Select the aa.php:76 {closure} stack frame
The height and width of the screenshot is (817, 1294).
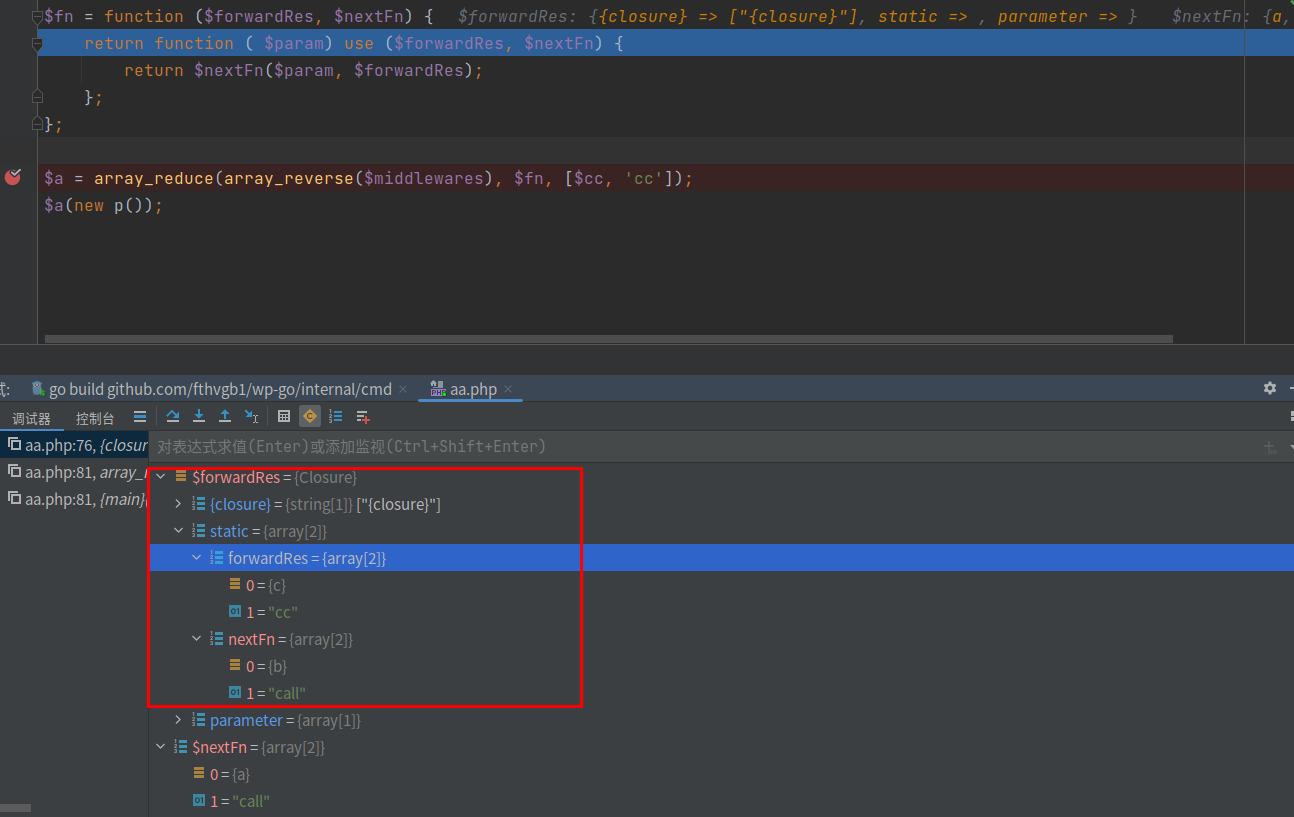pyautogui.click(x=75, y=445)
